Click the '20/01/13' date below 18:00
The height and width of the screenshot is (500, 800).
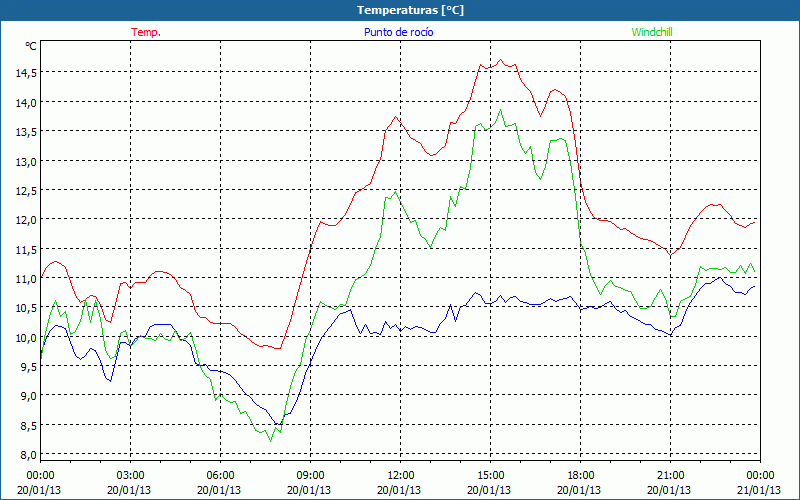click(x=579, y=490)
